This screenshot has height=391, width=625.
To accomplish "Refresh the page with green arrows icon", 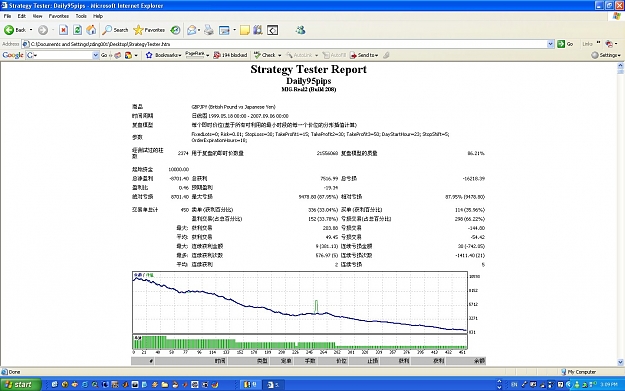I will 77,30.
